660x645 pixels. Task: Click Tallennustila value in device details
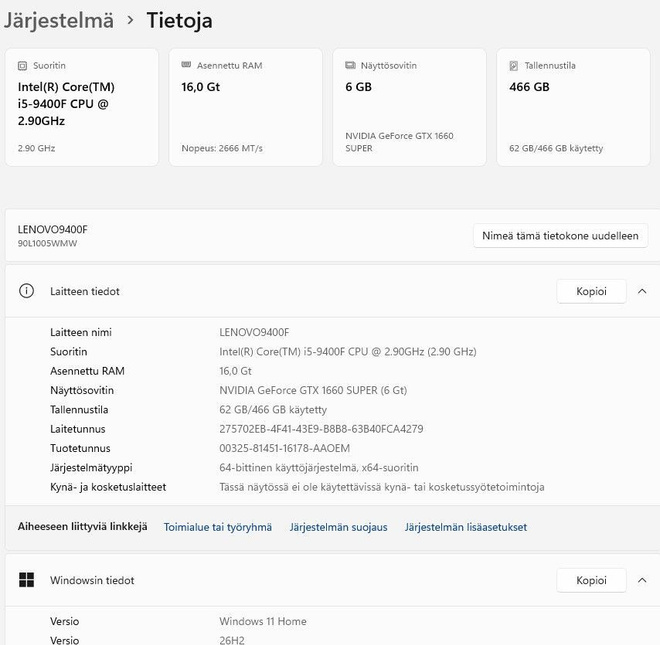[273, 410]
